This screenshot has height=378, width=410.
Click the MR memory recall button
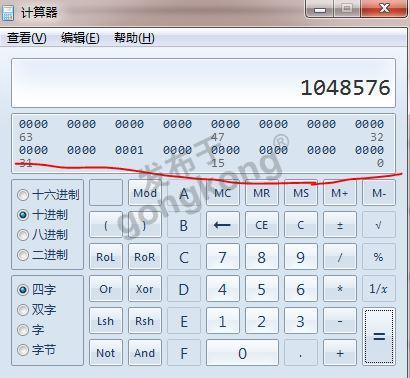tap(262, 193)
